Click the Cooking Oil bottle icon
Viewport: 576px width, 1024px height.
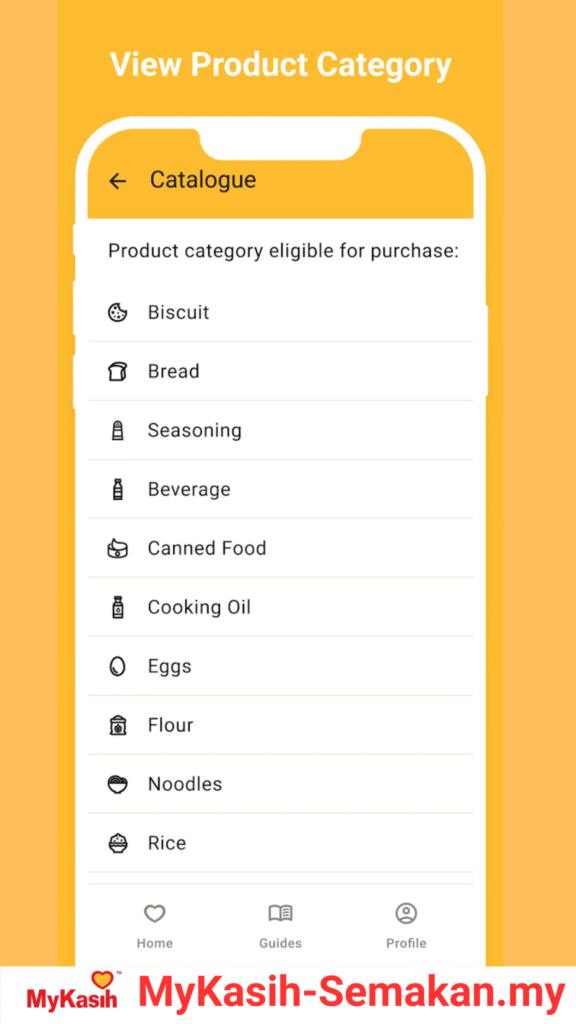click(118, 607)
